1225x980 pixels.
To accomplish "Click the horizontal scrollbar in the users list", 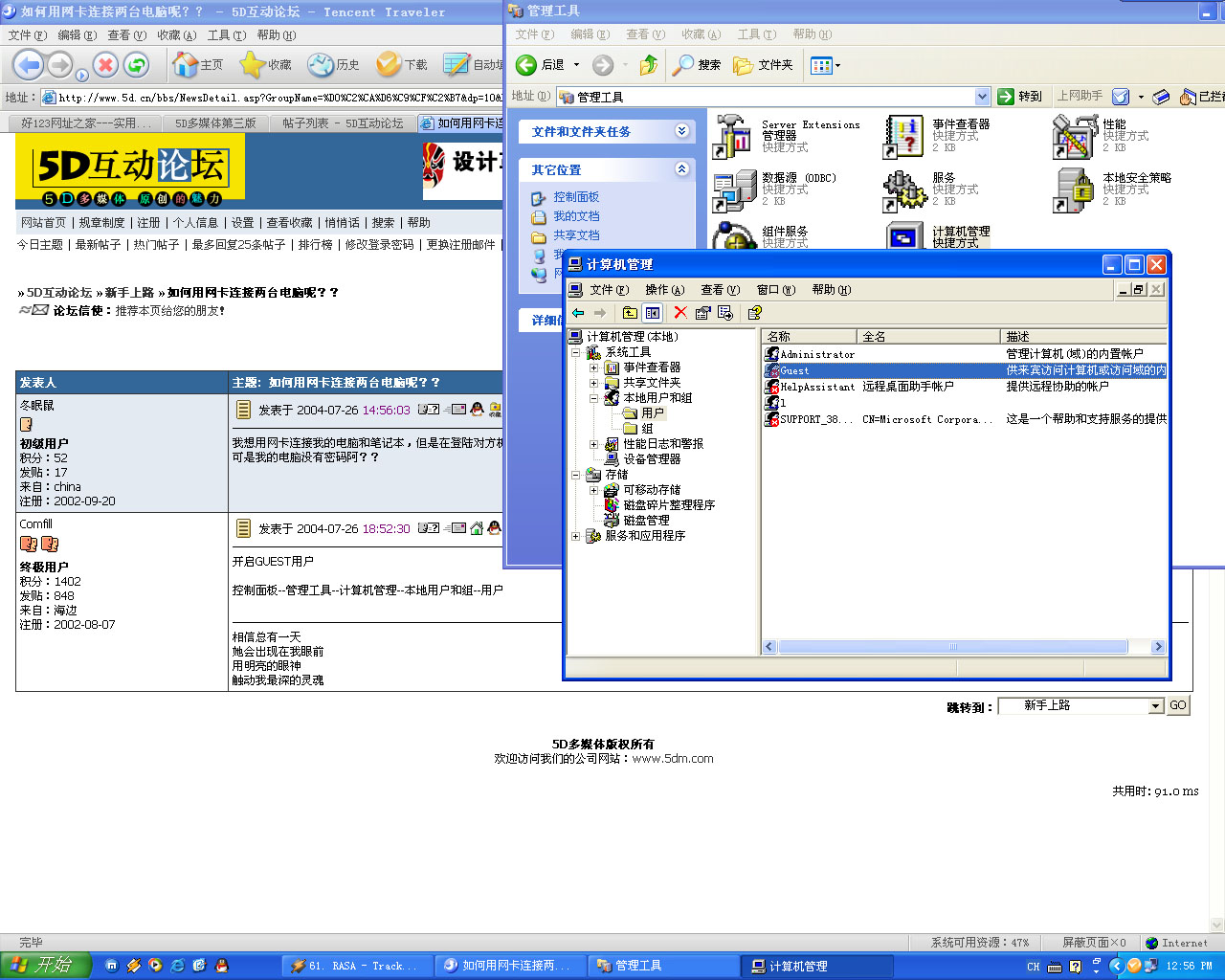I will pos(952,647).
